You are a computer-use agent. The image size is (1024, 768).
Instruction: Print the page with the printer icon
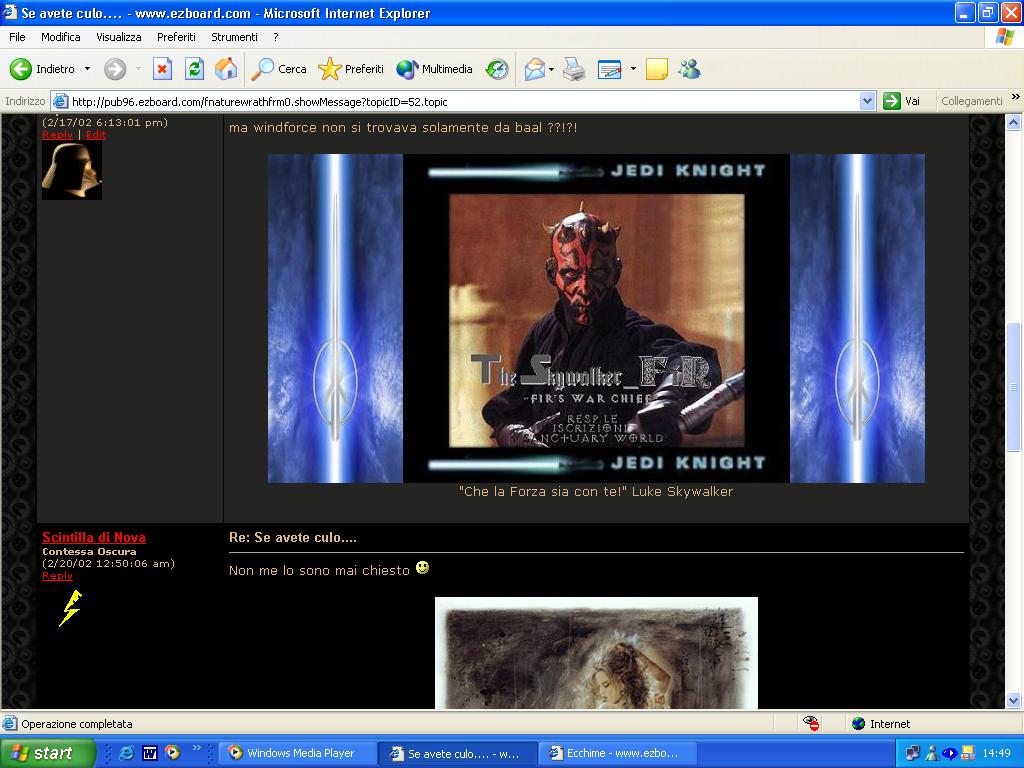(574, 69)
